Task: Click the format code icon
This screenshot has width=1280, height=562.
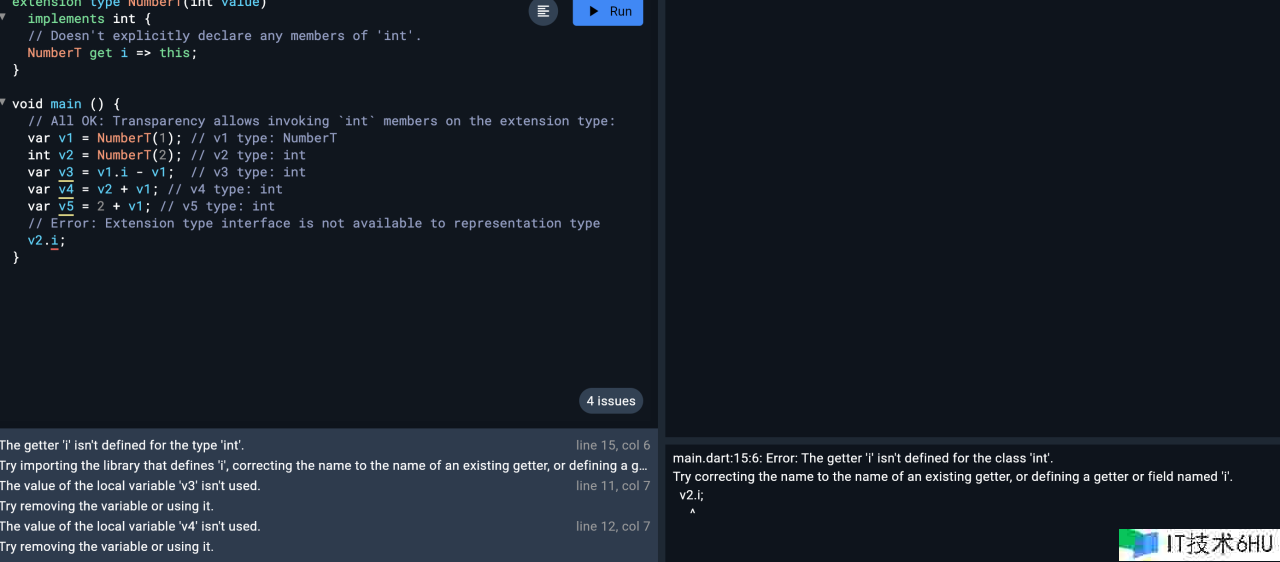Action: 543,11
